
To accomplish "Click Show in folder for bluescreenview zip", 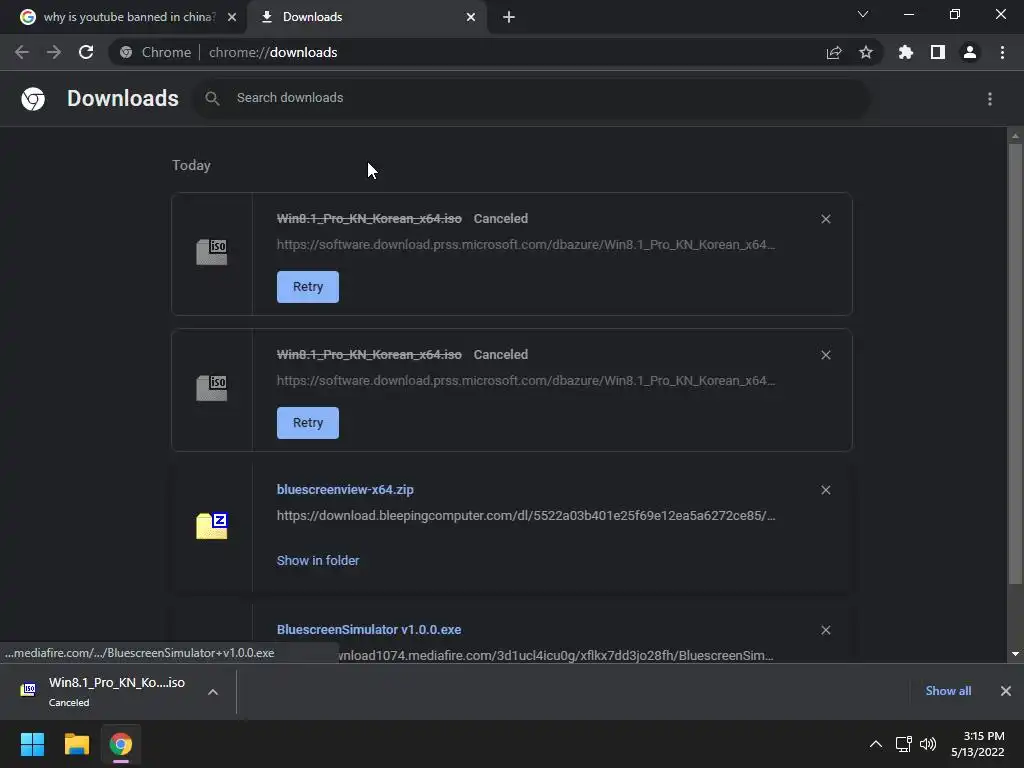I will pos(318,560).
